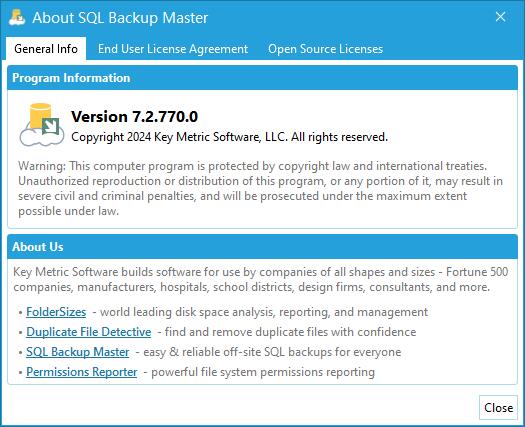This screenshot has width=525, height=427.
Task: Close the About dialog with the X
Action: coord(501,17)
